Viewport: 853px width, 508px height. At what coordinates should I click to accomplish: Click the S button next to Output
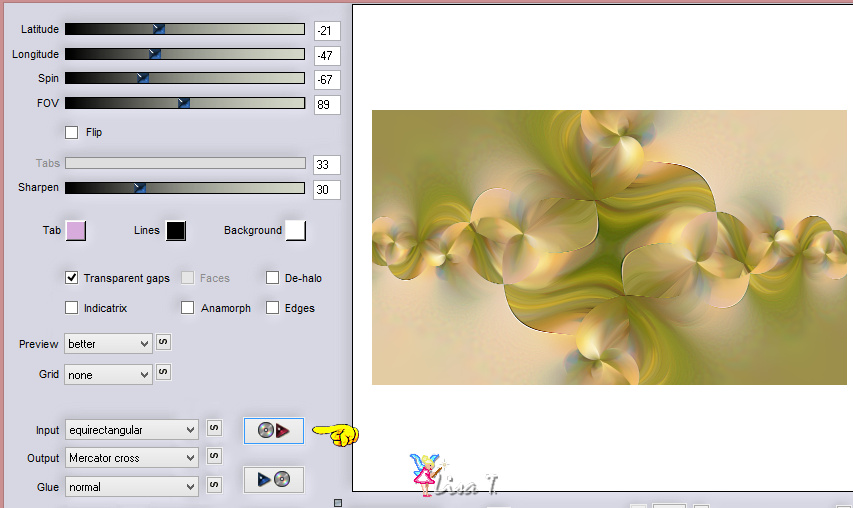tap(214, 456)
